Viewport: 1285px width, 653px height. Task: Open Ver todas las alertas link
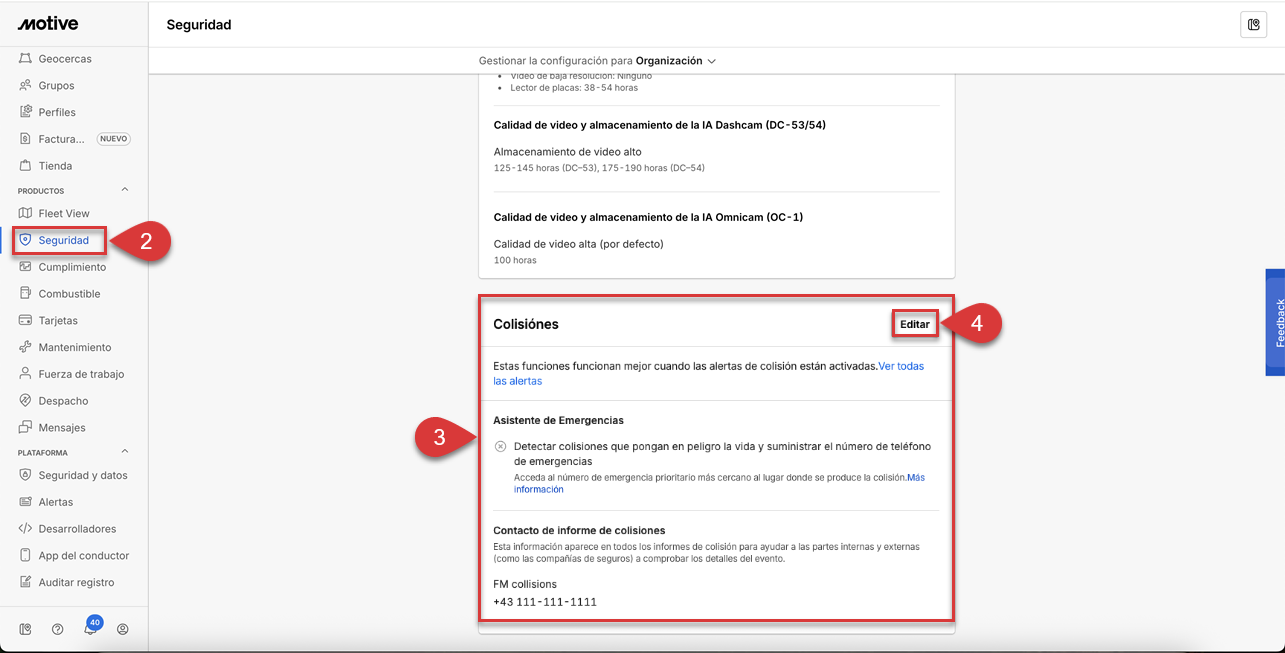tap(709, 373)
